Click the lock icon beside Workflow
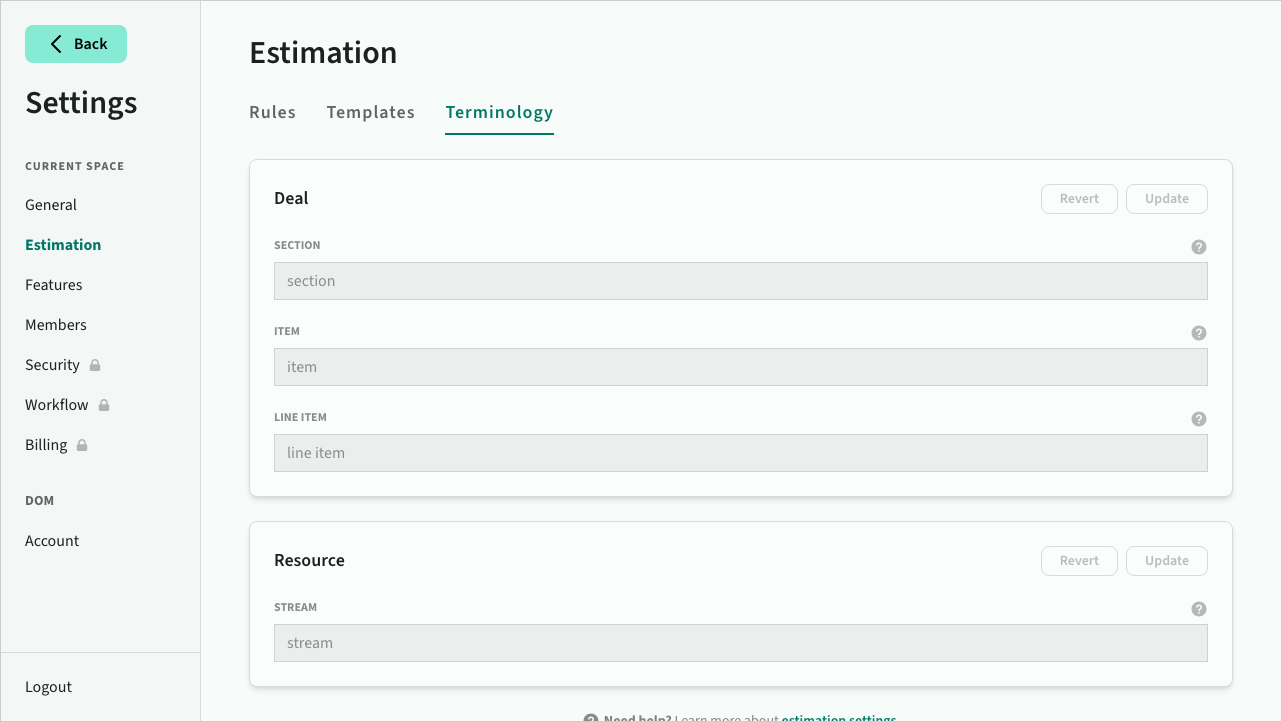Viewport: 1282px width, 722px height. [104, 405]
